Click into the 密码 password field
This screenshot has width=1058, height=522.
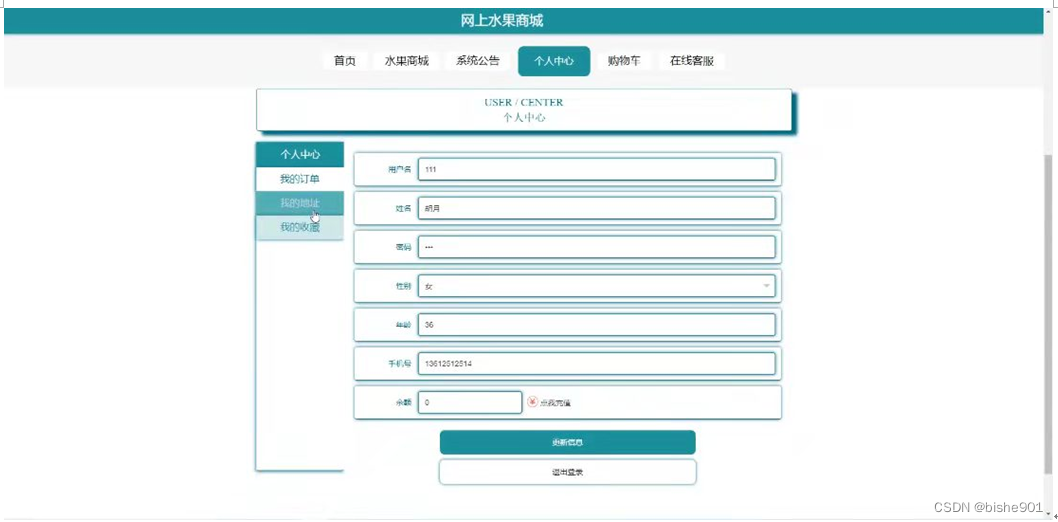click(x=596, y=247)
